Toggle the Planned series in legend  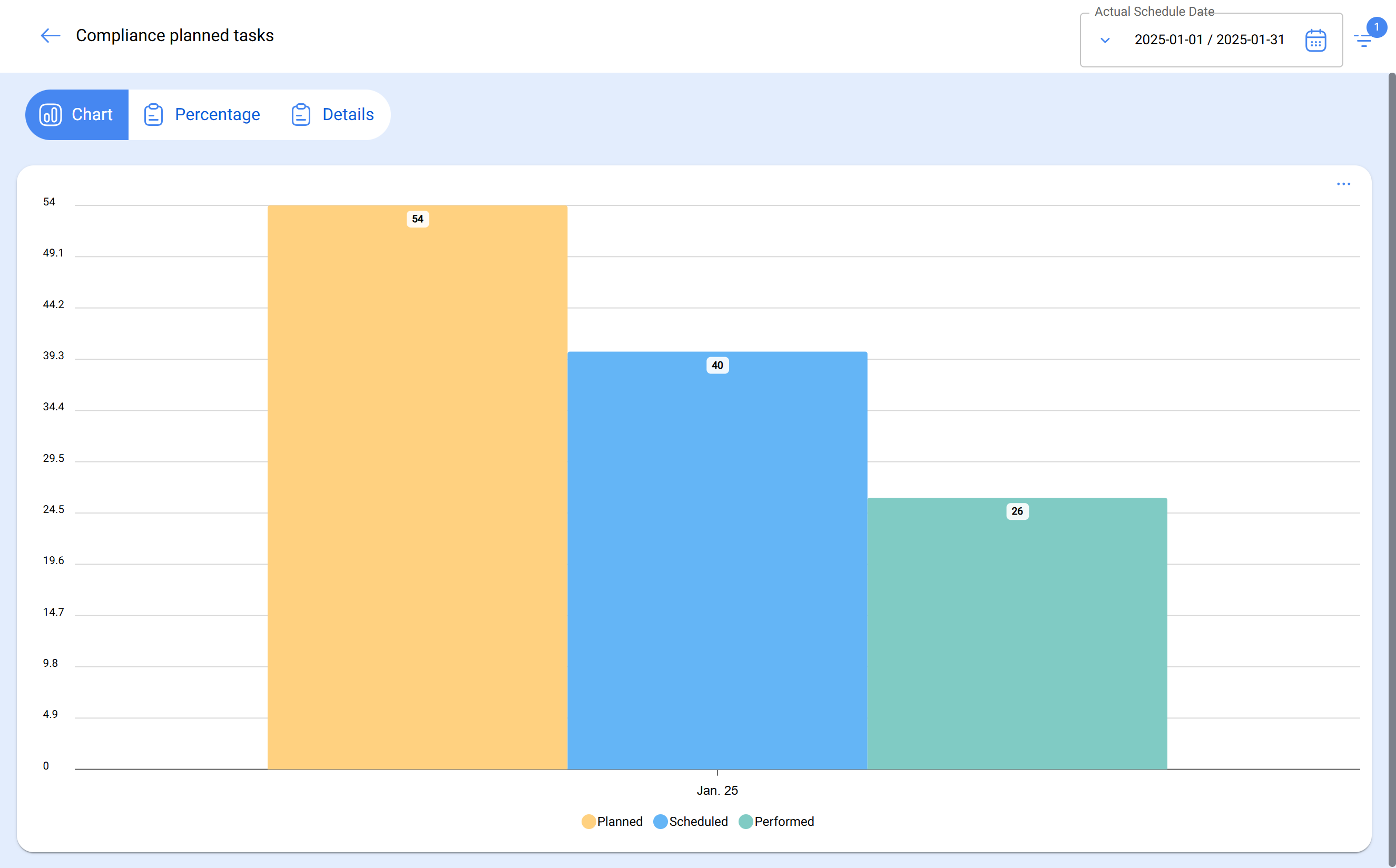tap(612, 822)
